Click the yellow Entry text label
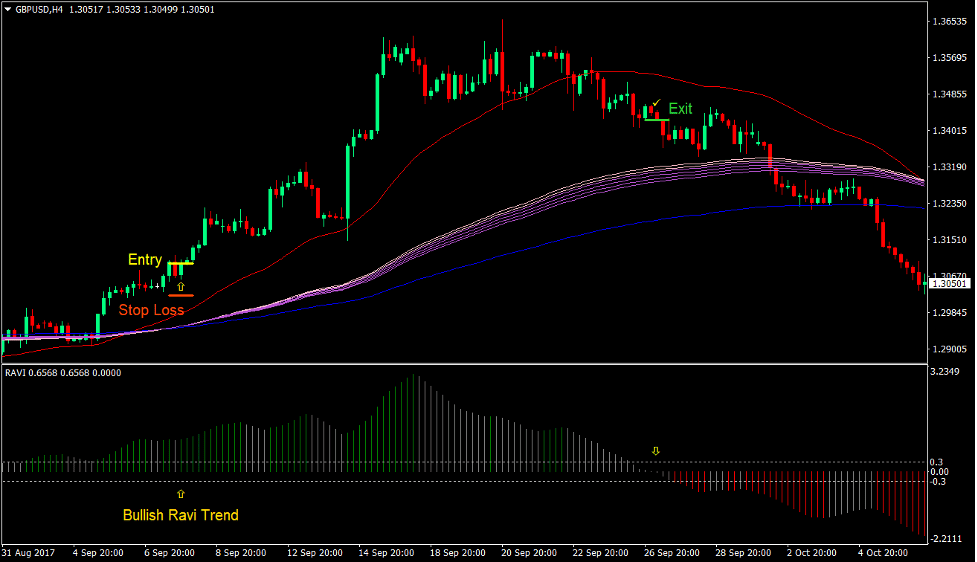 pyautogui.click(x=145, y=260)
